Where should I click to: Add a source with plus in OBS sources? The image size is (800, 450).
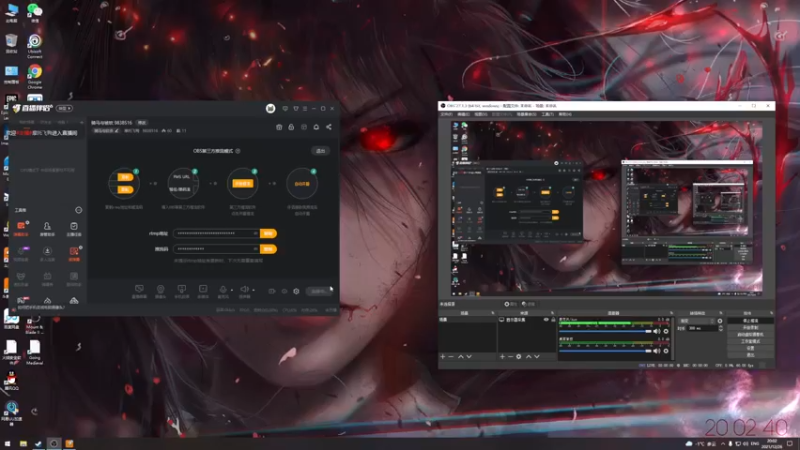click(x=502, y=357)
